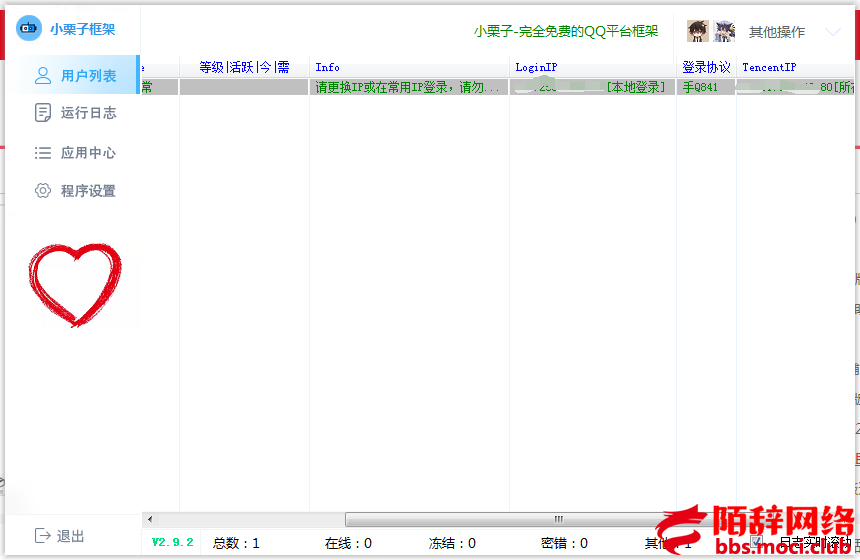
Task: Click the 用户列表 user icon
Action: coord(43,76)
